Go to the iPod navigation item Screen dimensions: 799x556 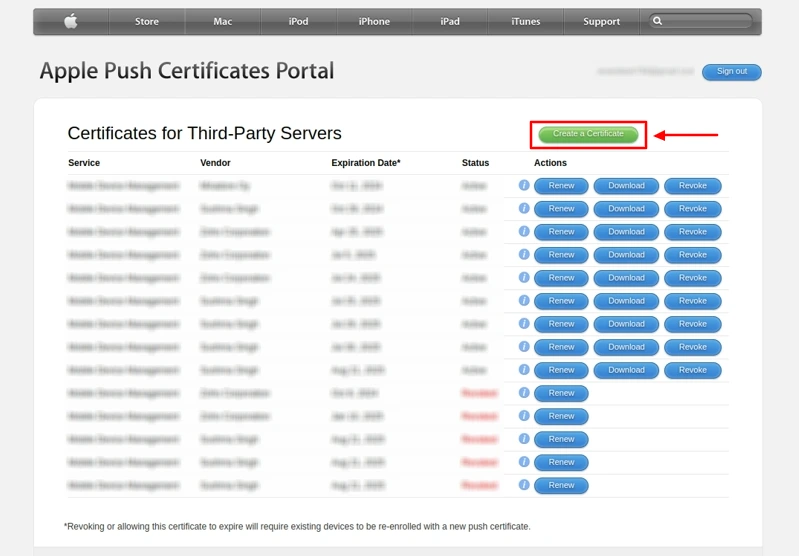[x=298, y=21]
